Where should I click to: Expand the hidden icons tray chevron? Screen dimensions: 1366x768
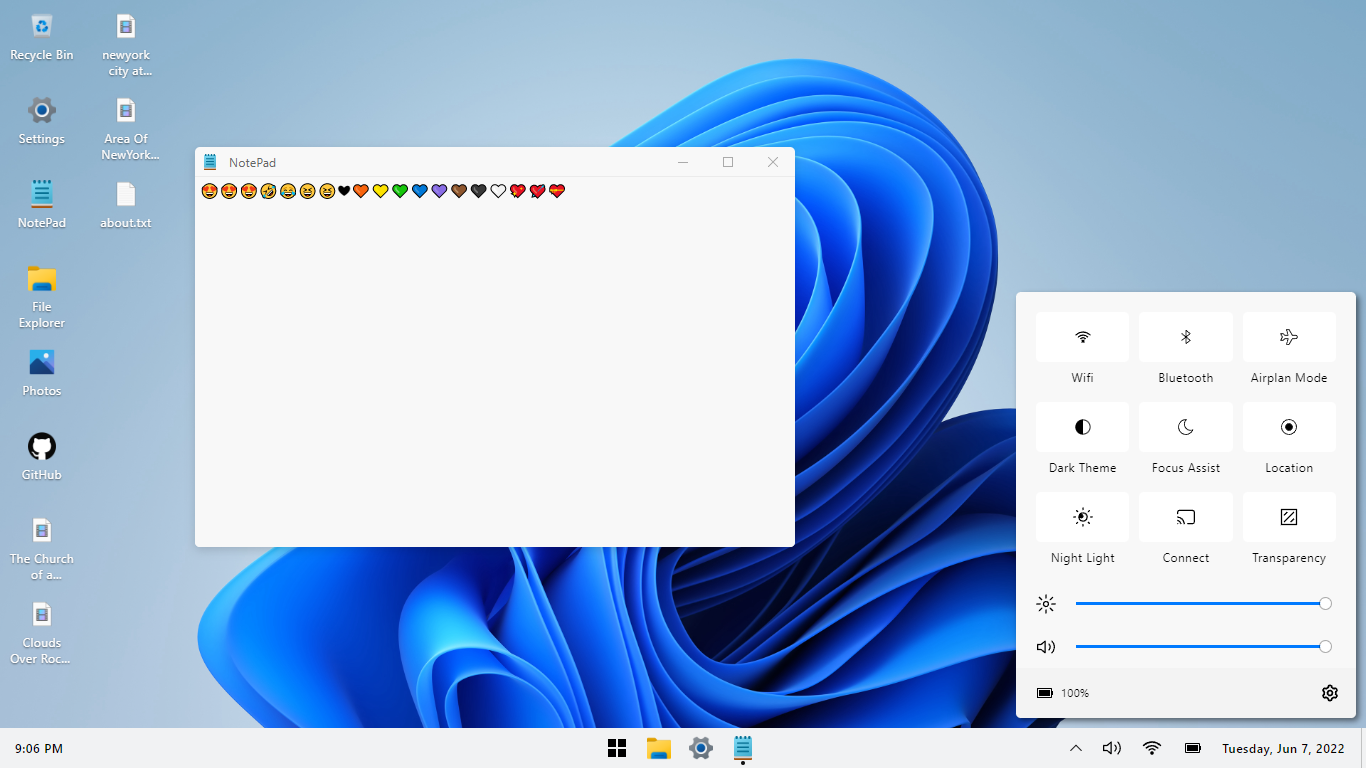pos(1076,748)
